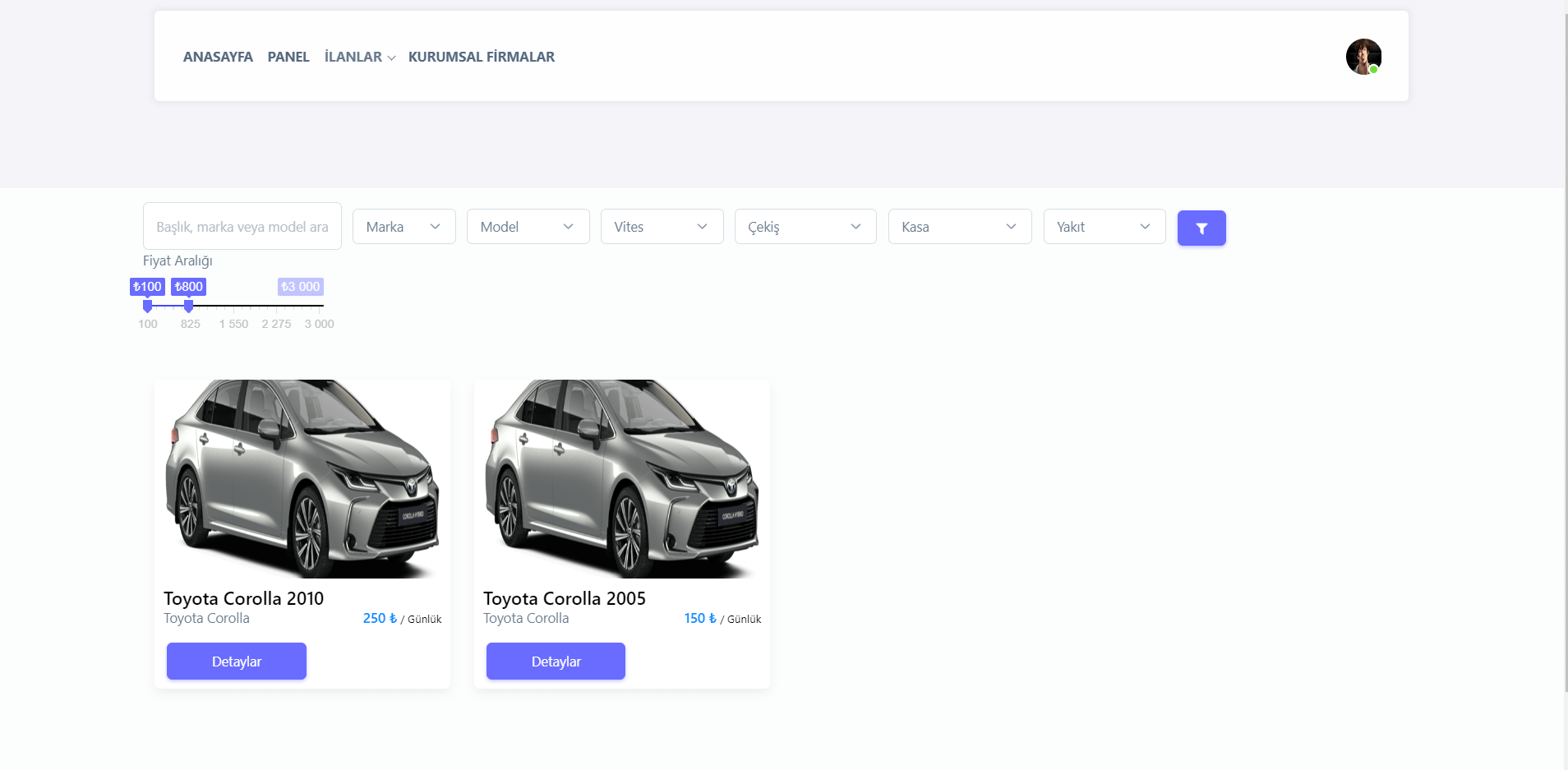Click the ₺800 price badge
This screenshot has width=1568, height=770.
click(189, 286)
